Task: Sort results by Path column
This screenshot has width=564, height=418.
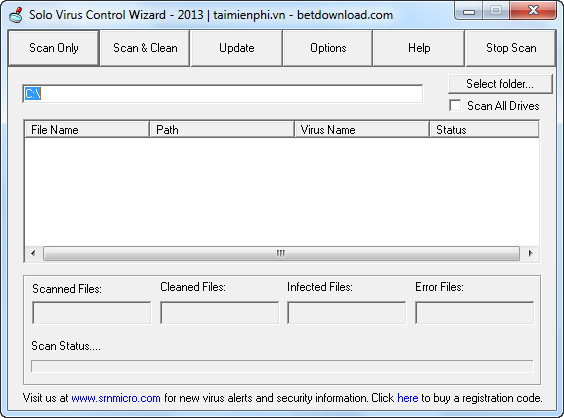Action: coord(222,130)
